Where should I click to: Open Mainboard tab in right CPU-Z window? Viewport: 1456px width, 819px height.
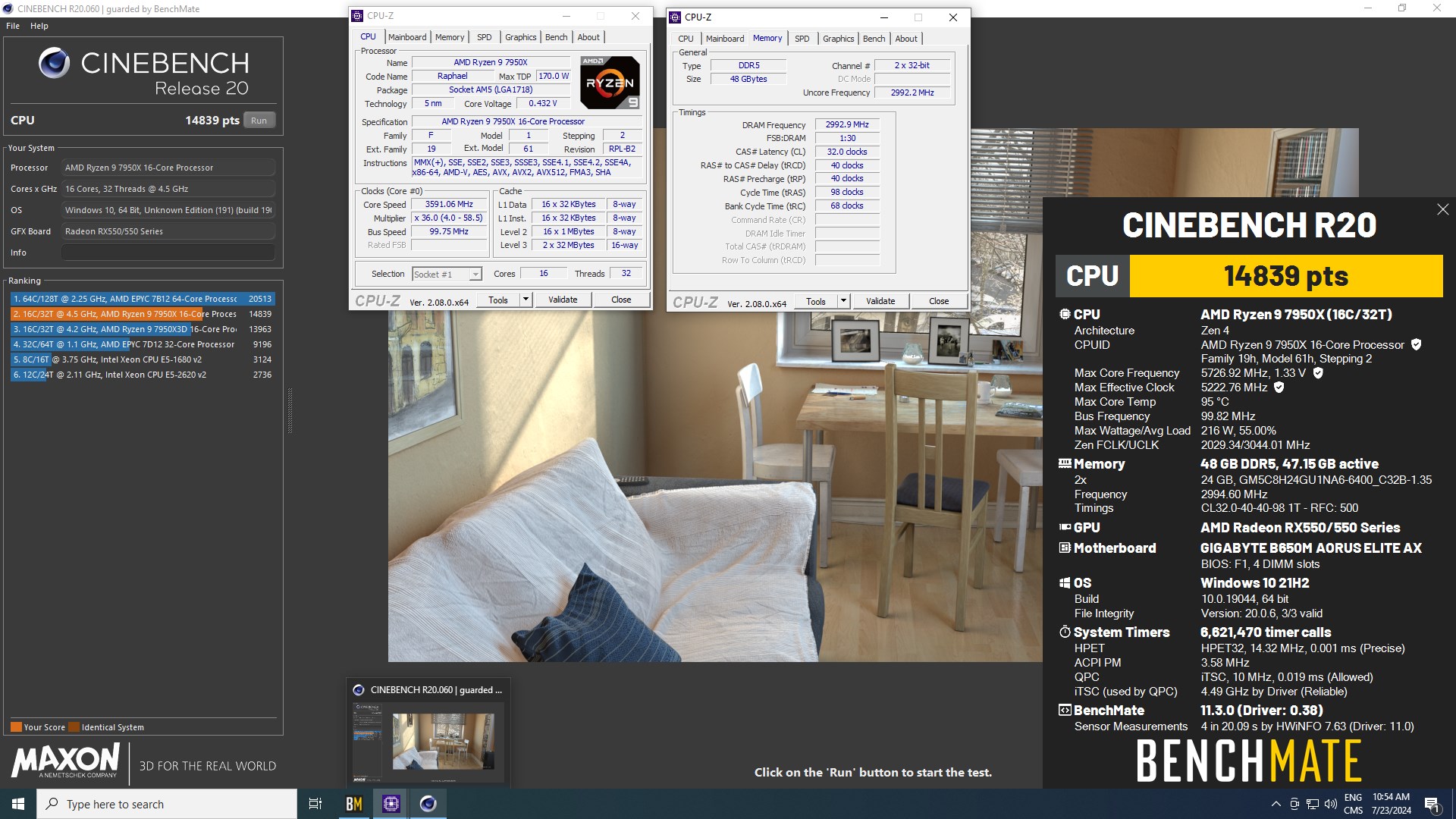point(725,39)
